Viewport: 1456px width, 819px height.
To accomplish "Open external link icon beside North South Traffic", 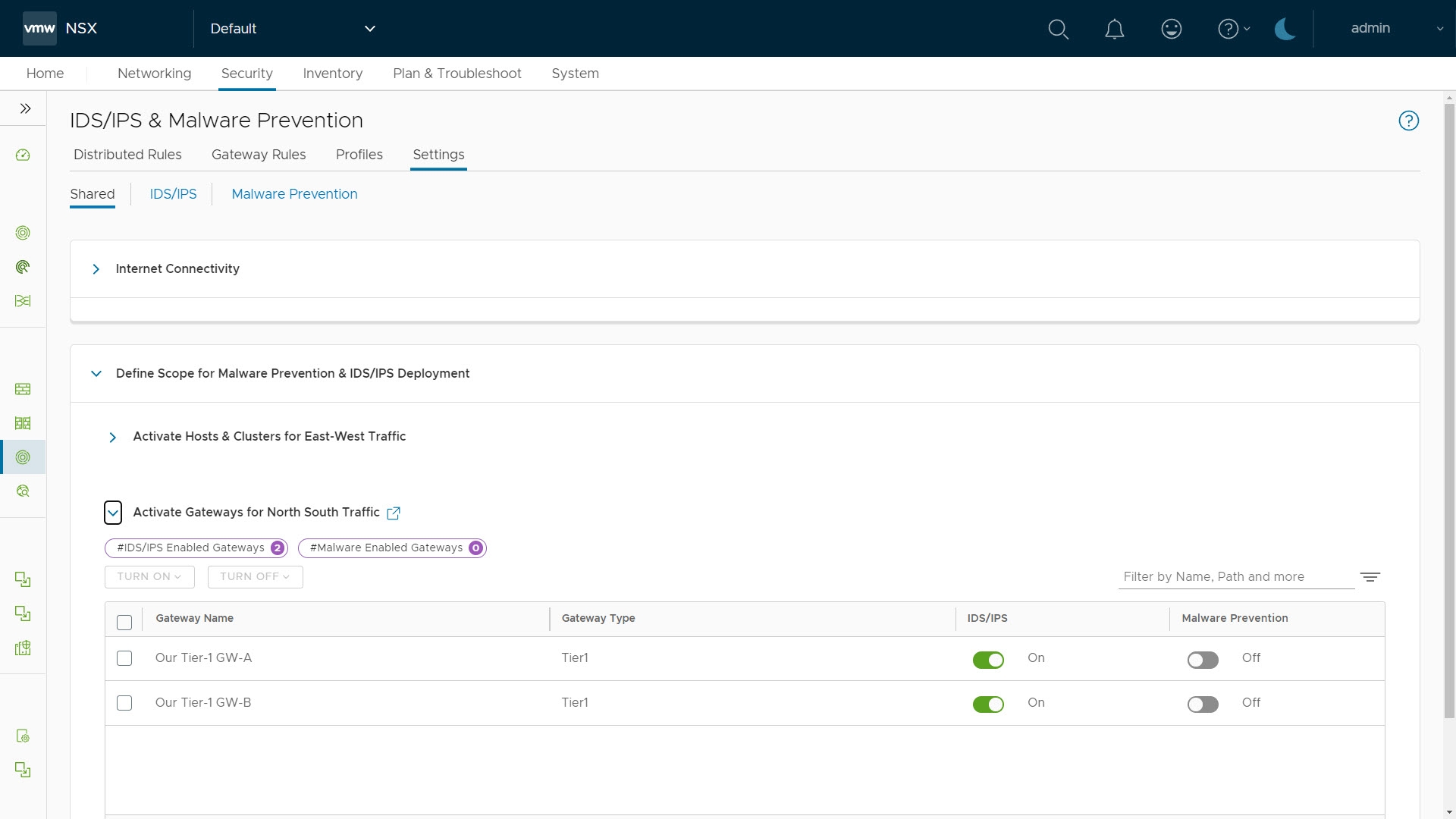I will point(394,513).
